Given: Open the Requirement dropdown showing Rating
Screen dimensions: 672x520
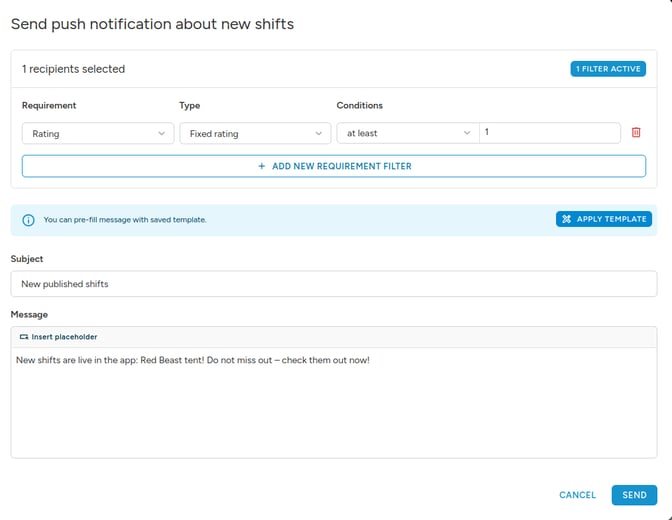Looking at the screenshot, I should click(97, 133).
